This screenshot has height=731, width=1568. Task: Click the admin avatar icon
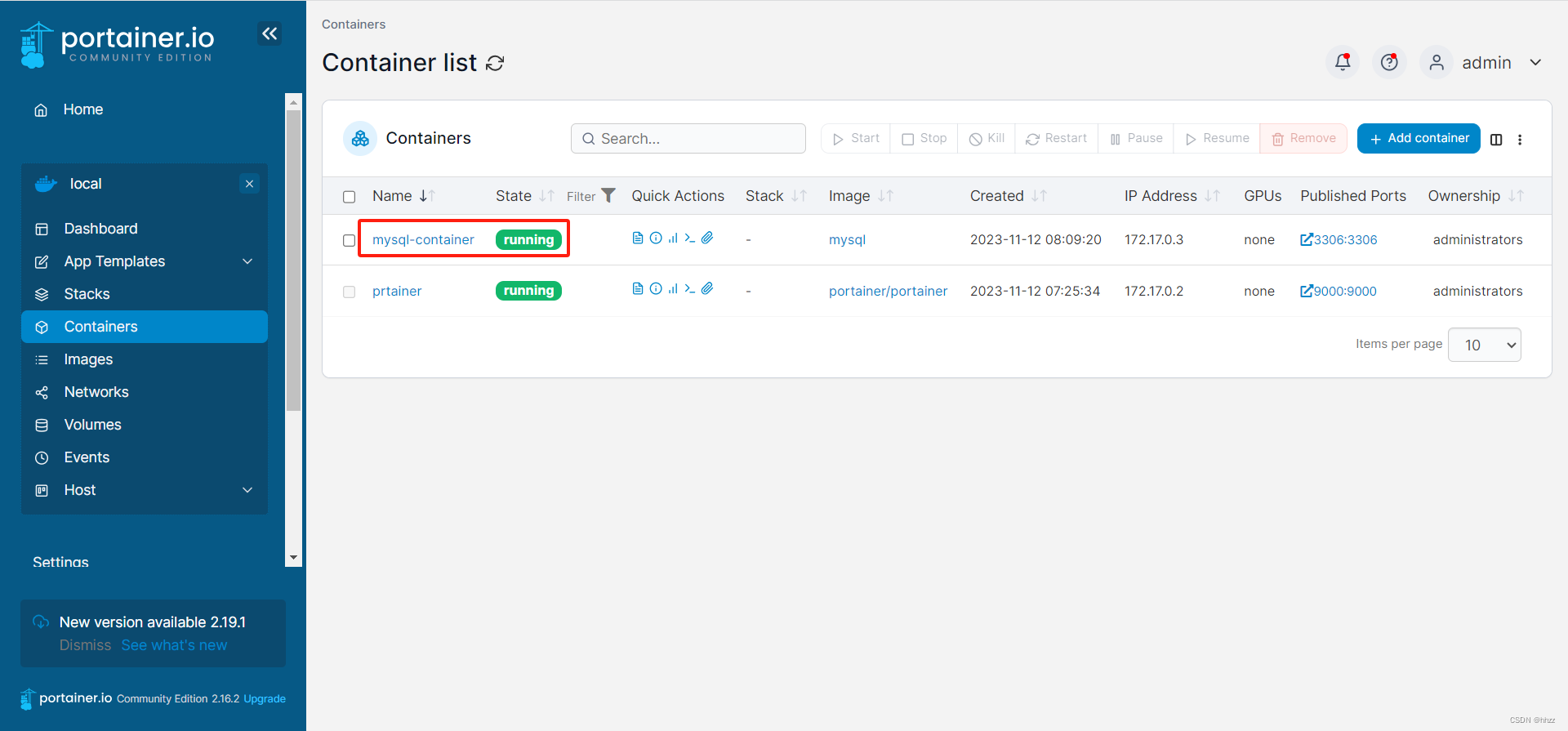(x=1437, y=62)
